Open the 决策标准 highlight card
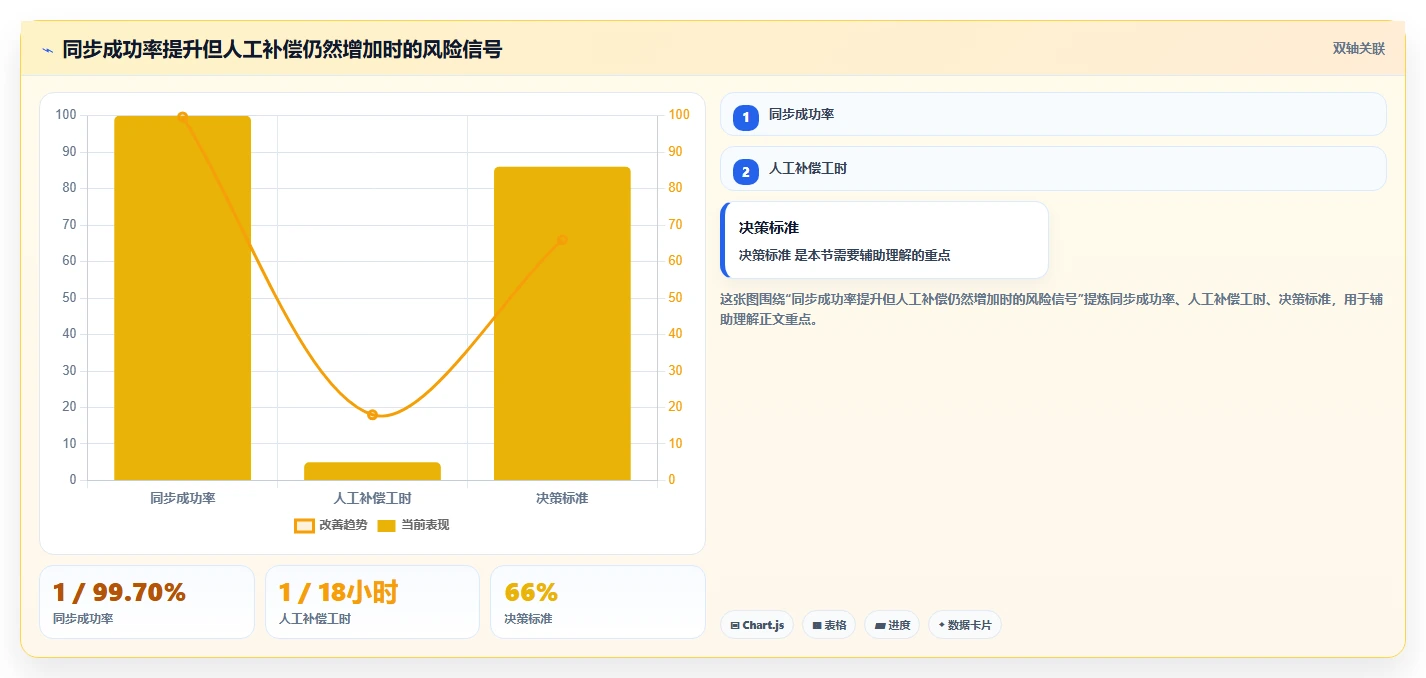 (x=884, y=240)
